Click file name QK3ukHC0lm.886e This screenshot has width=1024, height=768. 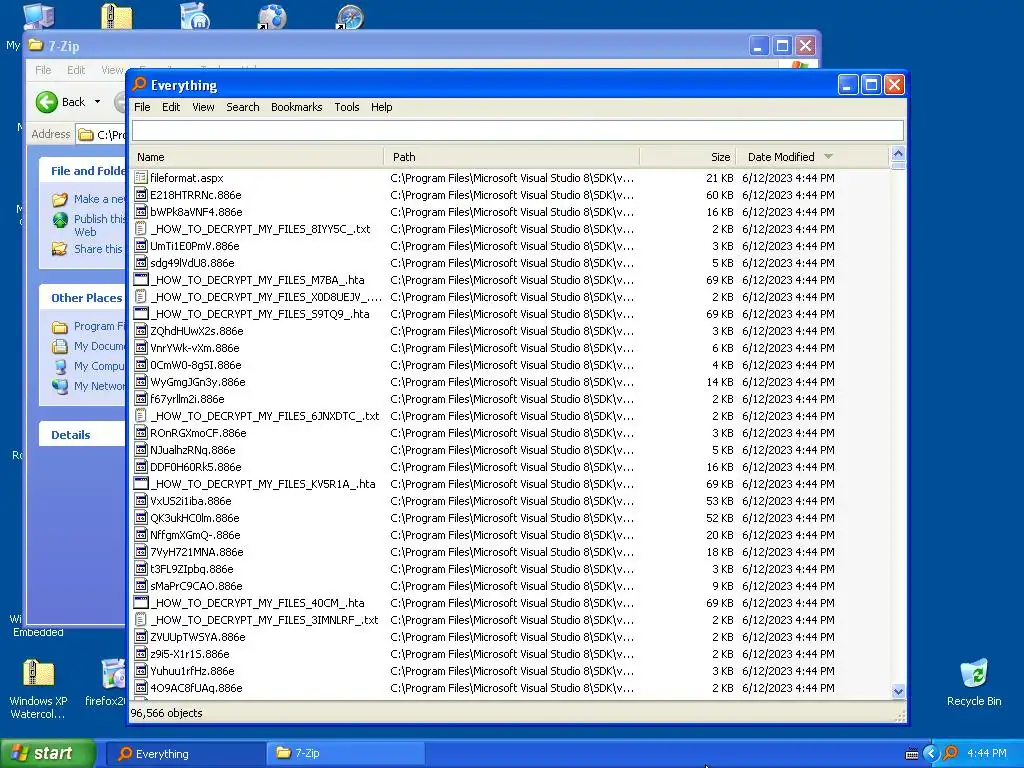click(x=195, y=518)
